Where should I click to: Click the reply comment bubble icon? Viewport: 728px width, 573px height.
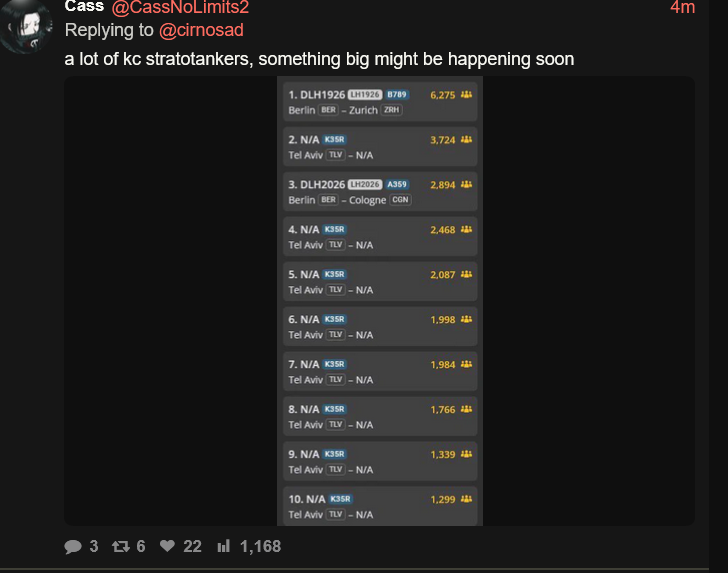[73, 547]
